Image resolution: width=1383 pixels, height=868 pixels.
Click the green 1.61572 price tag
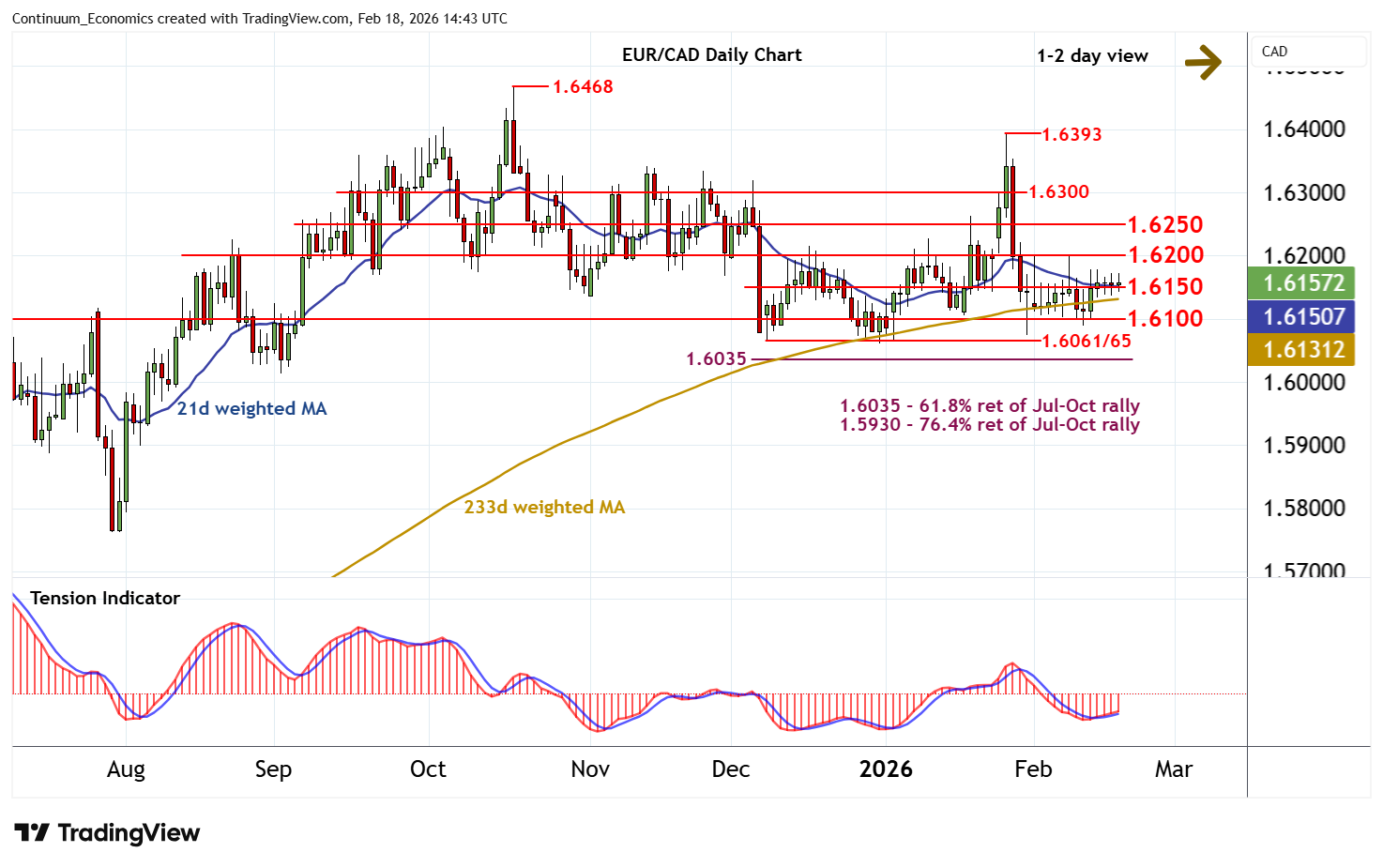click(x=1303, y=282)
